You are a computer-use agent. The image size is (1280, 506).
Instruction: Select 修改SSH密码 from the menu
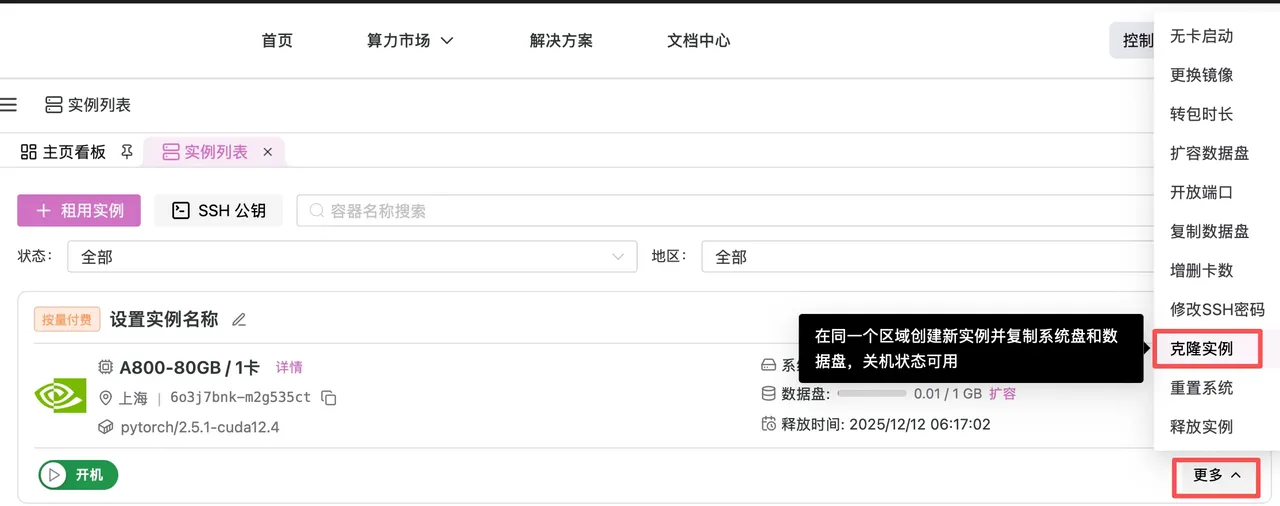(1216, 309)
